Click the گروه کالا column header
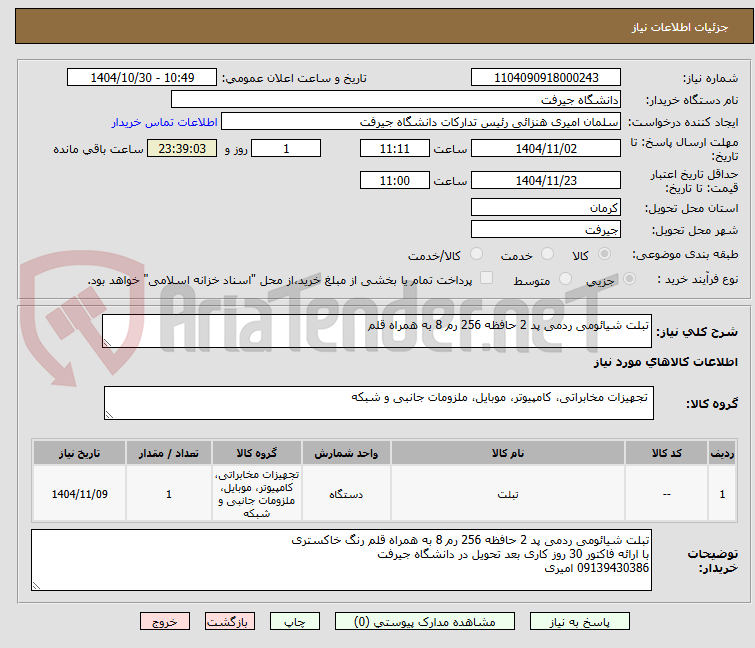The image size is (755, 648). [x=257, y=453]
